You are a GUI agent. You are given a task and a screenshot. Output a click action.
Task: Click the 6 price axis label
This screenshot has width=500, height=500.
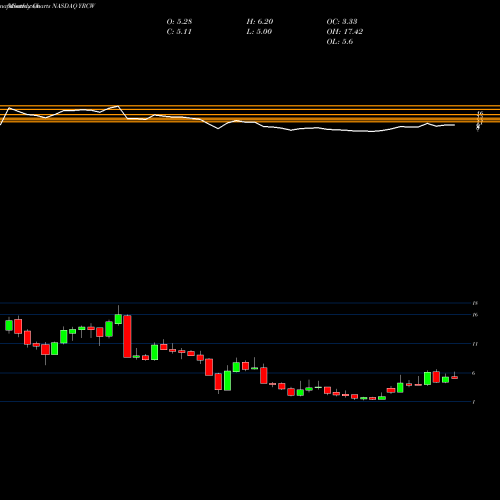474,373
